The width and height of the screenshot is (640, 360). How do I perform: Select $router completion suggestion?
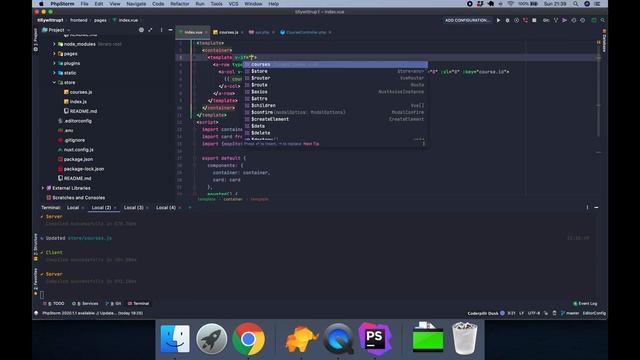tap(336, 78)
